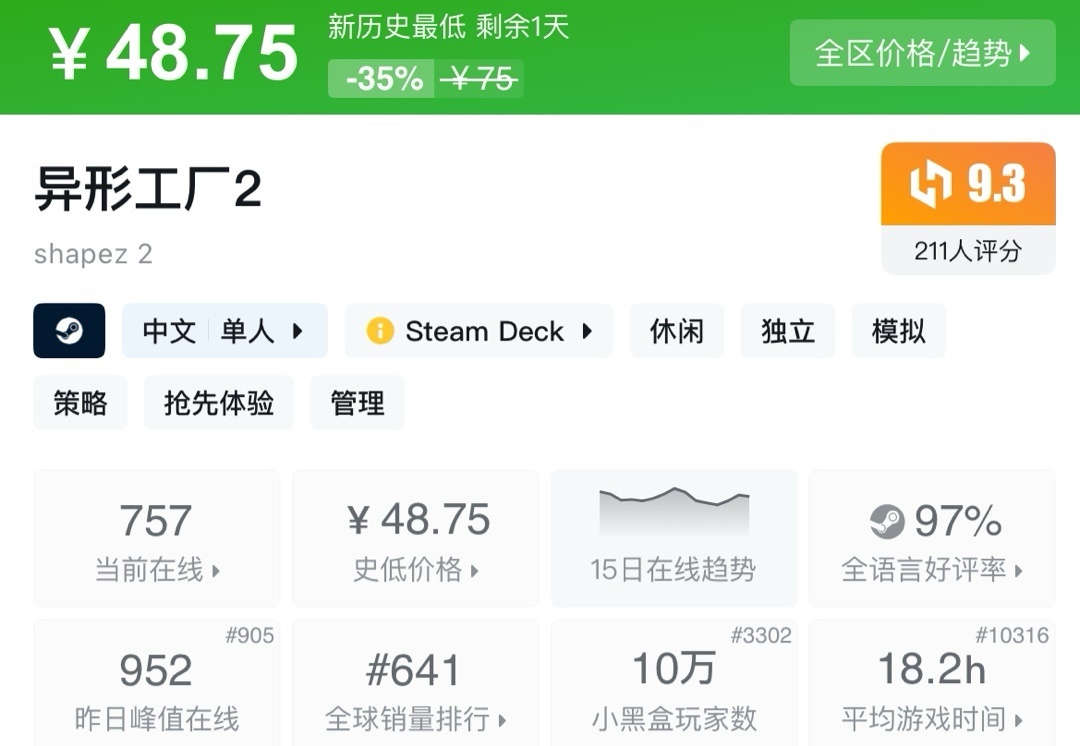This screenshot has height=746, width=1080.
Task: Select the 管理 genre tag
Action: pos(357,403)
